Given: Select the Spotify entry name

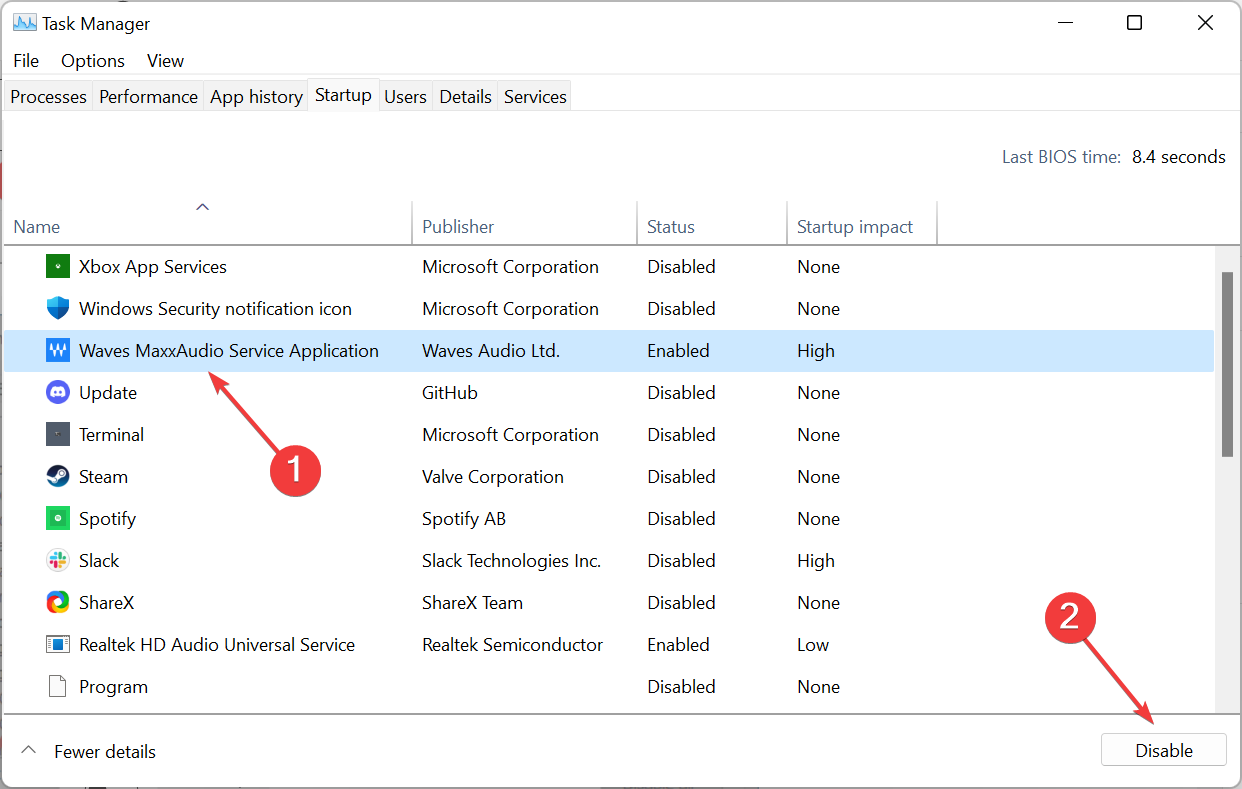Looking at the screenshot, I should (107, 519).
